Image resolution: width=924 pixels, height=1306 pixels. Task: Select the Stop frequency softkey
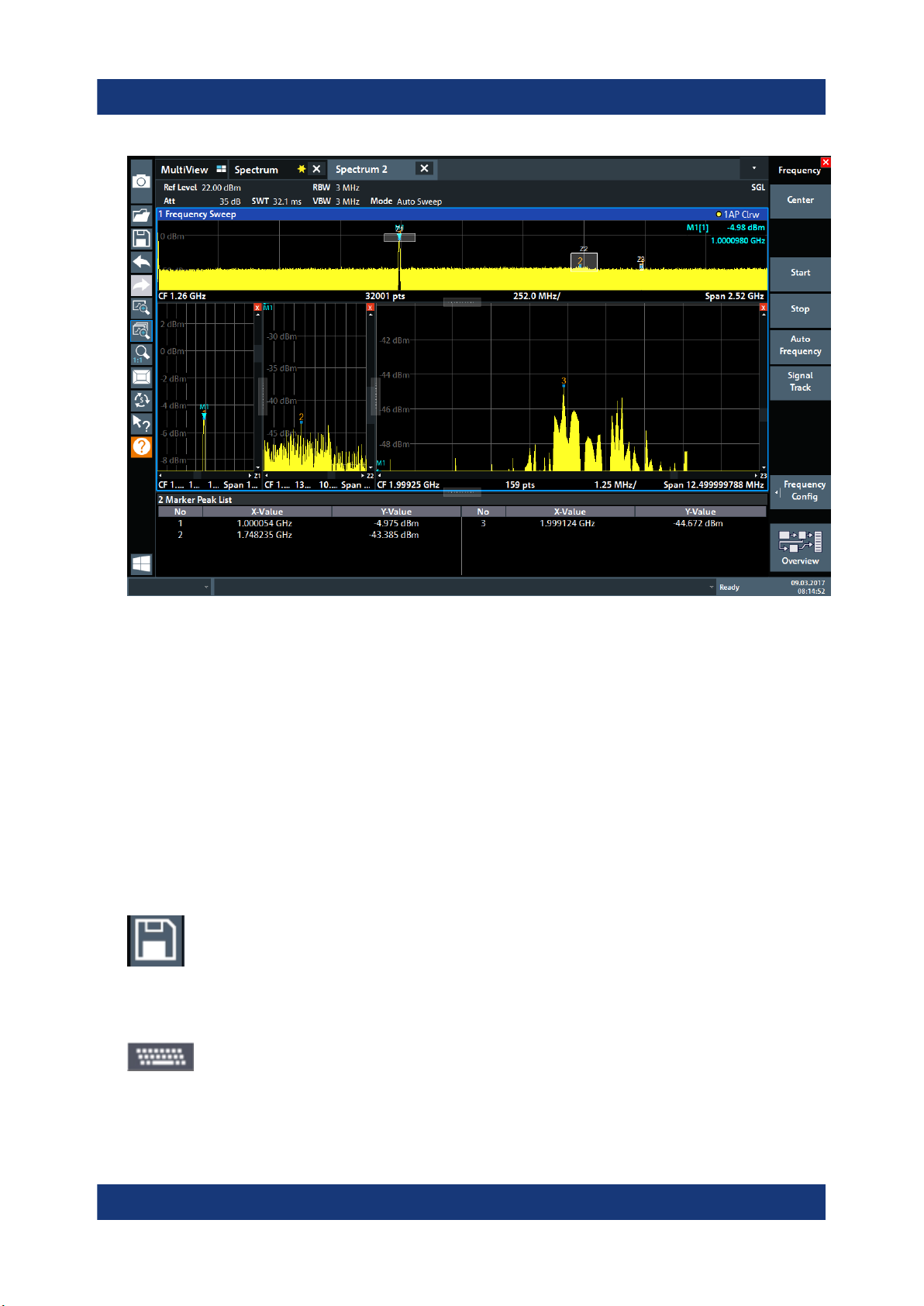pos(800,309)
